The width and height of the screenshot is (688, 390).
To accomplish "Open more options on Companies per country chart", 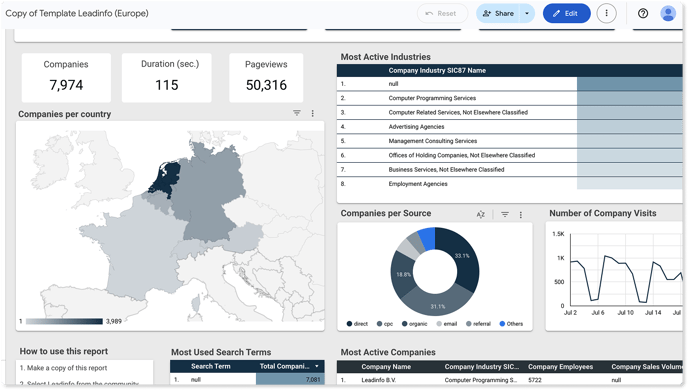I will 312,113.
